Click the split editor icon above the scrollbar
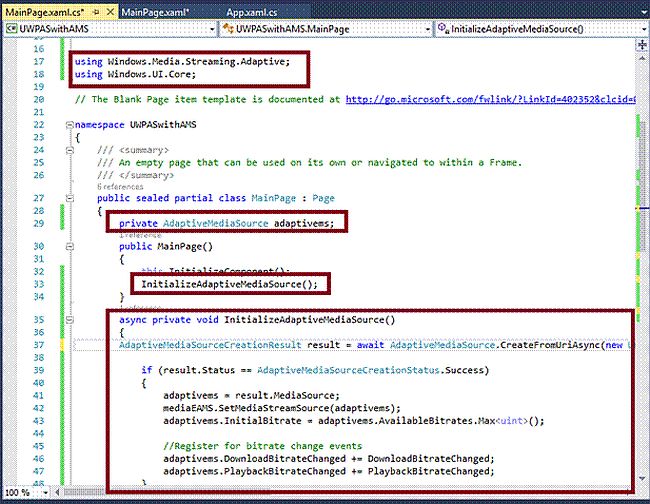 click(x=642, y=45)
